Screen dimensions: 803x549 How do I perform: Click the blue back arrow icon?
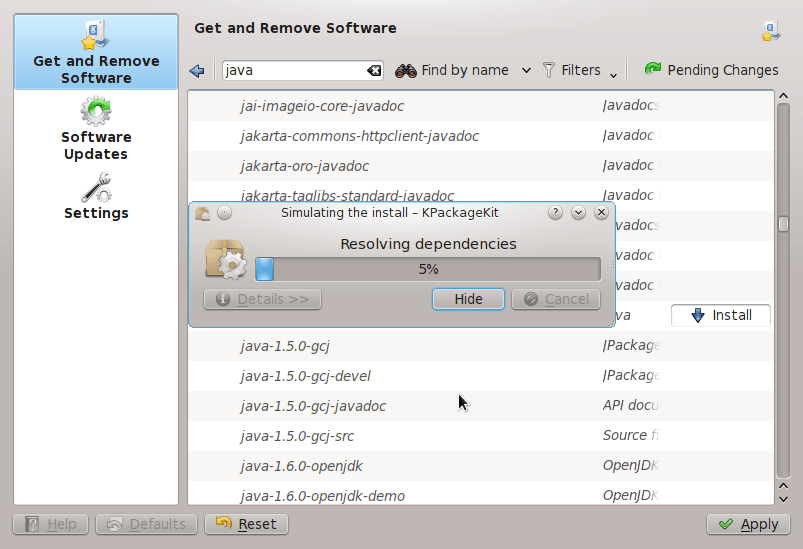pos(197,71)
